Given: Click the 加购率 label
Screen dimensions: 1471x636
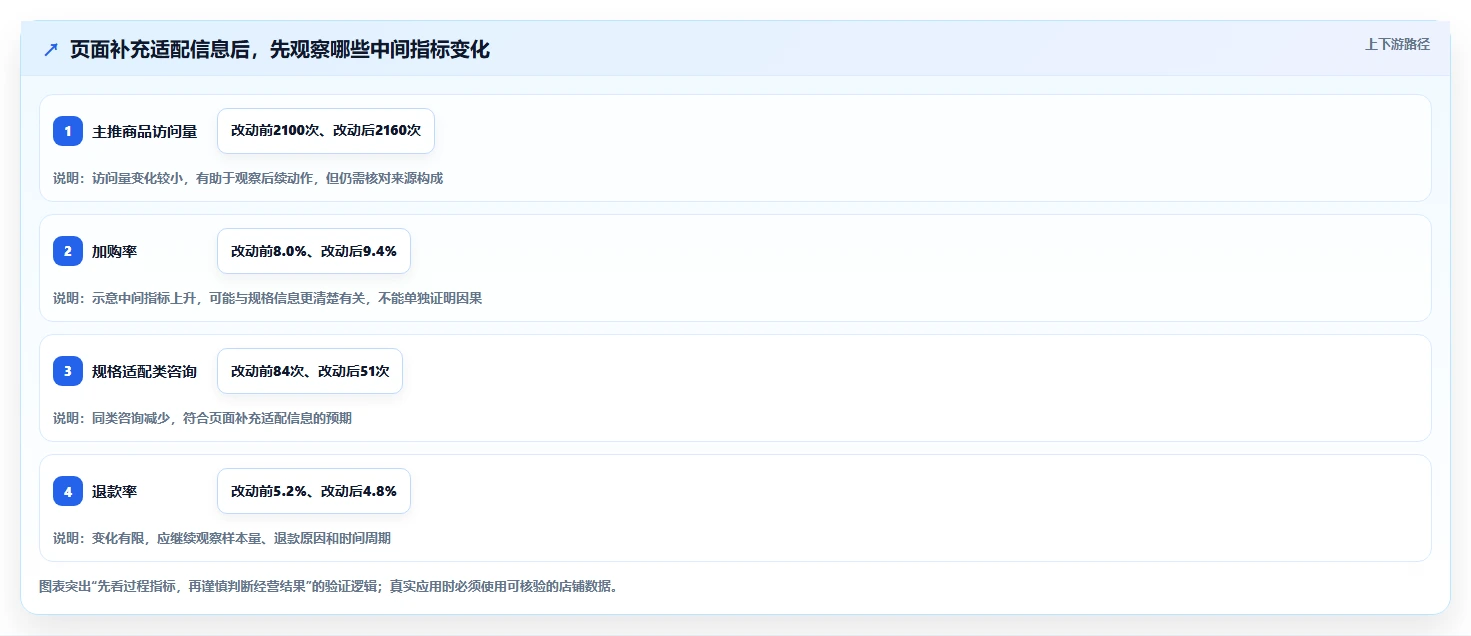Looking at the screenshot, I should coord(115,251).
